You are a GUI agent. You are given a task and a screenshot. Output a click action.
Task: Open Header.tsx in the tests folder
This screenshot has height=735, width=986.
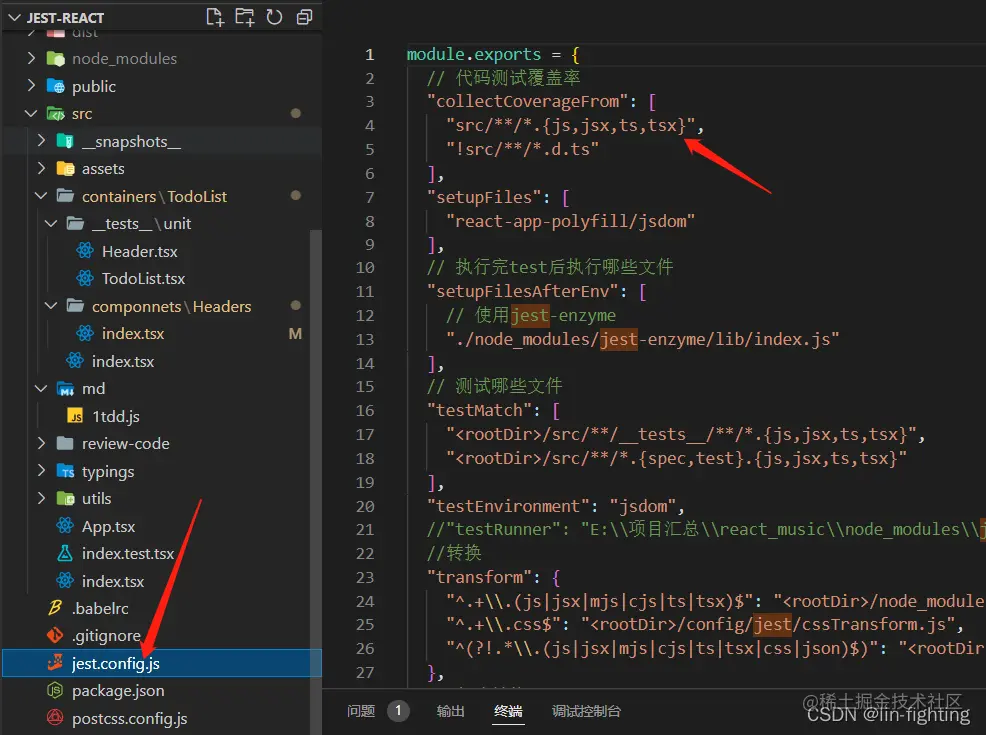[x=140, y=251]
